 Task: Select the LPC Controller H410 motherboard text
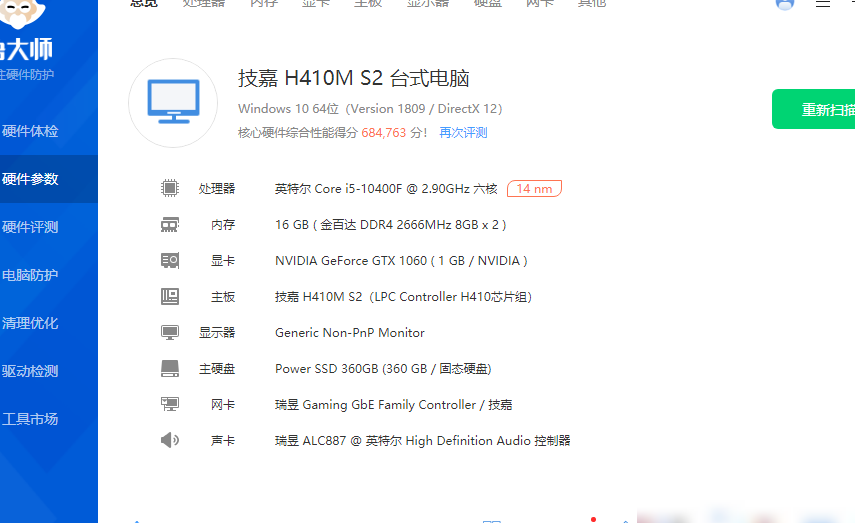(403, 297)
